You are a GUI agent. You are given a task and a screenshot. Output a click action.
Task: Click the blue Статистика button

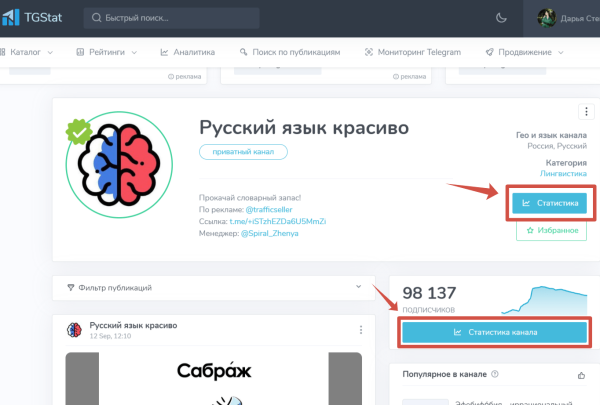pos(549,203)
